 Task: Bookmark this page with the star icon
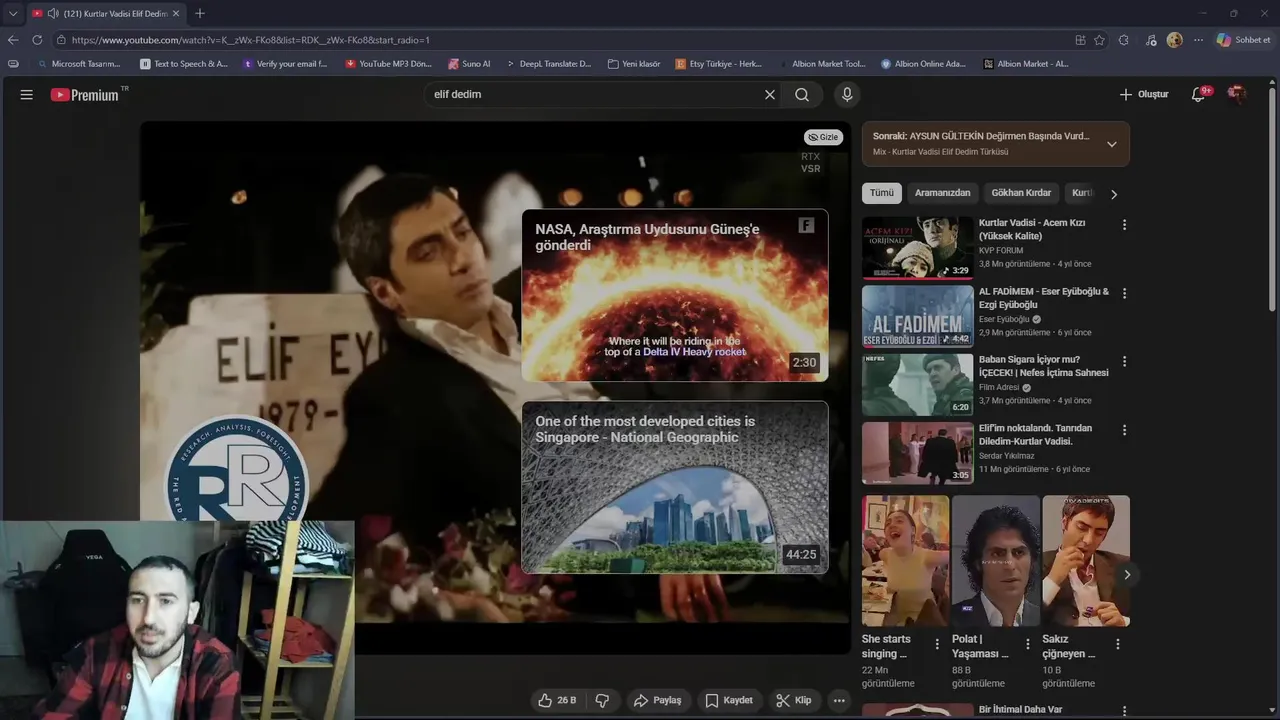pyautogui.click(x=1099, y=40)
